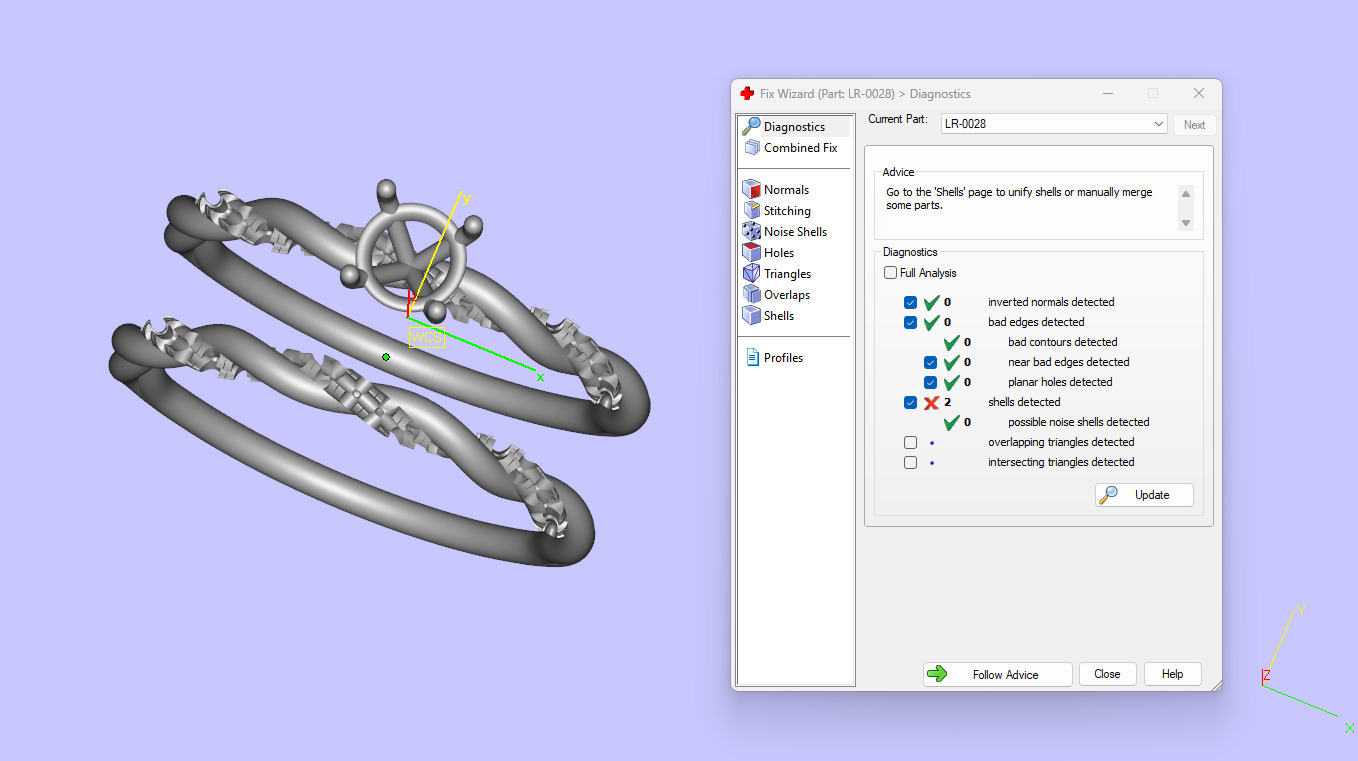
Task: Click the dialog resize grip corner
Action: click(x=1215, y=685)
